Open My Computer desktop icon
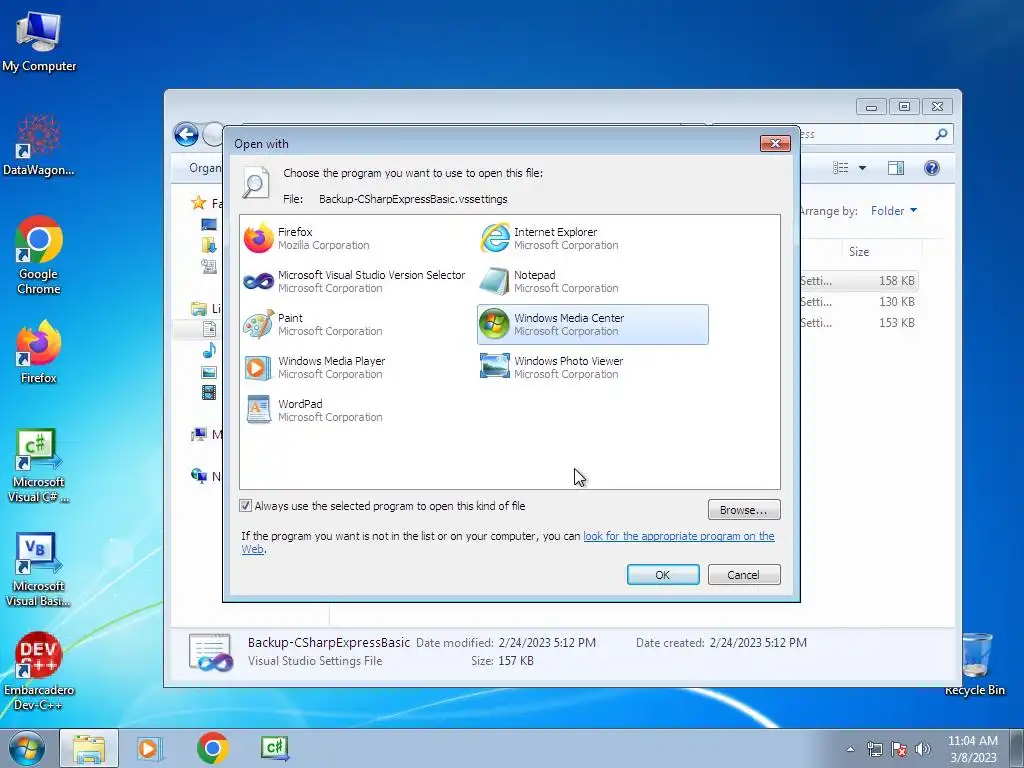The height and width of the screenshot is (768, 1024). (x=39, y=42)
